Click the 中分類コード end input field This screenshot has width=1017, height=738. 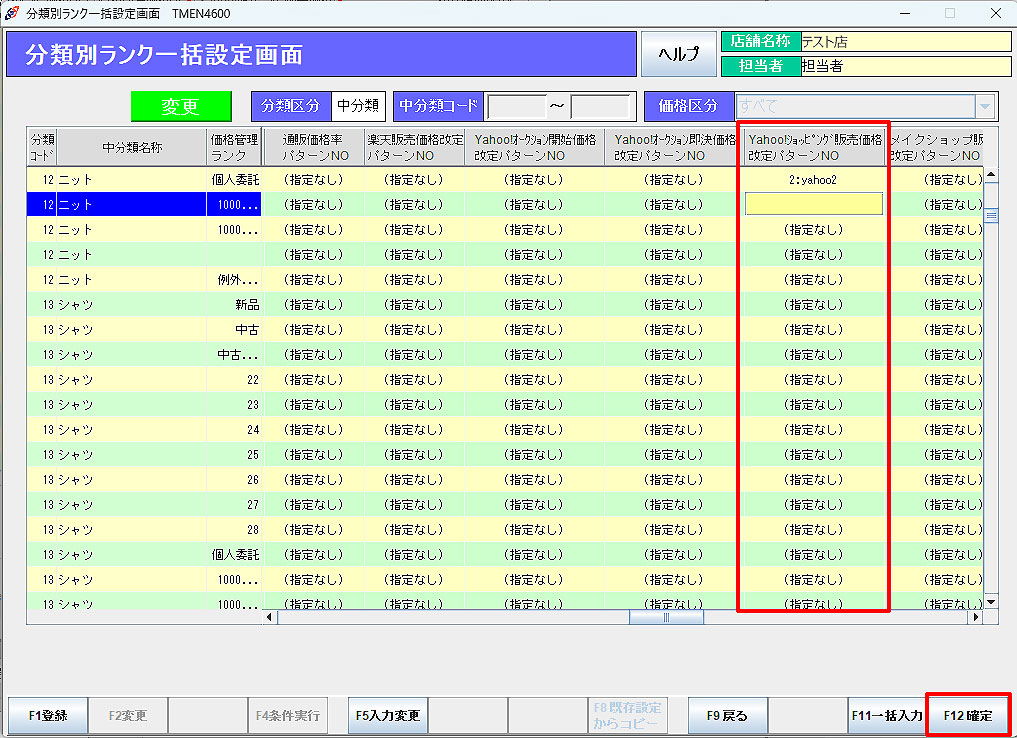pyautogui.click(x=600, y=106)
